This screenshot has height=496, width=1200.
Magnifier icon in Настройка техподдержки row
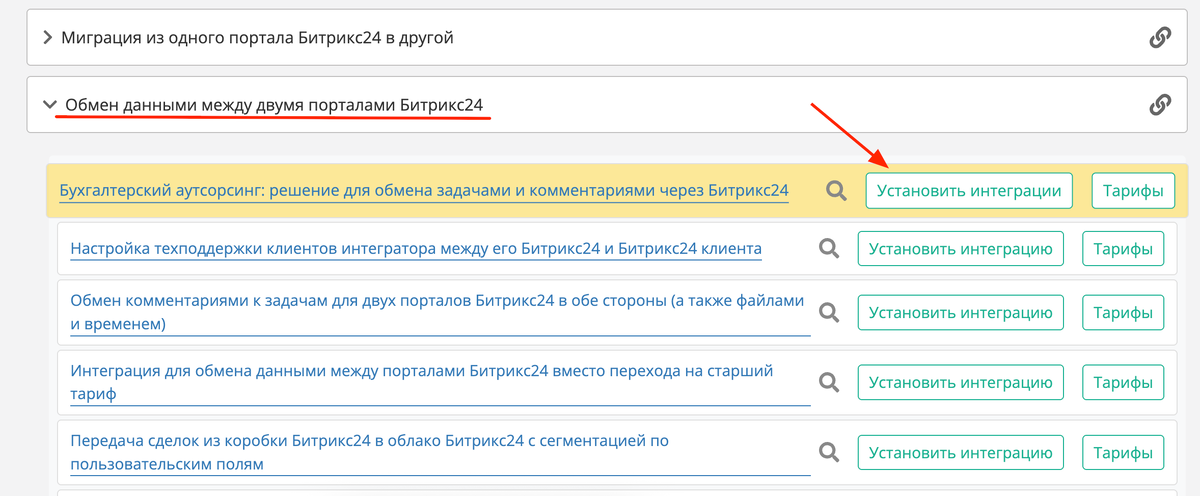pos(828,248)
